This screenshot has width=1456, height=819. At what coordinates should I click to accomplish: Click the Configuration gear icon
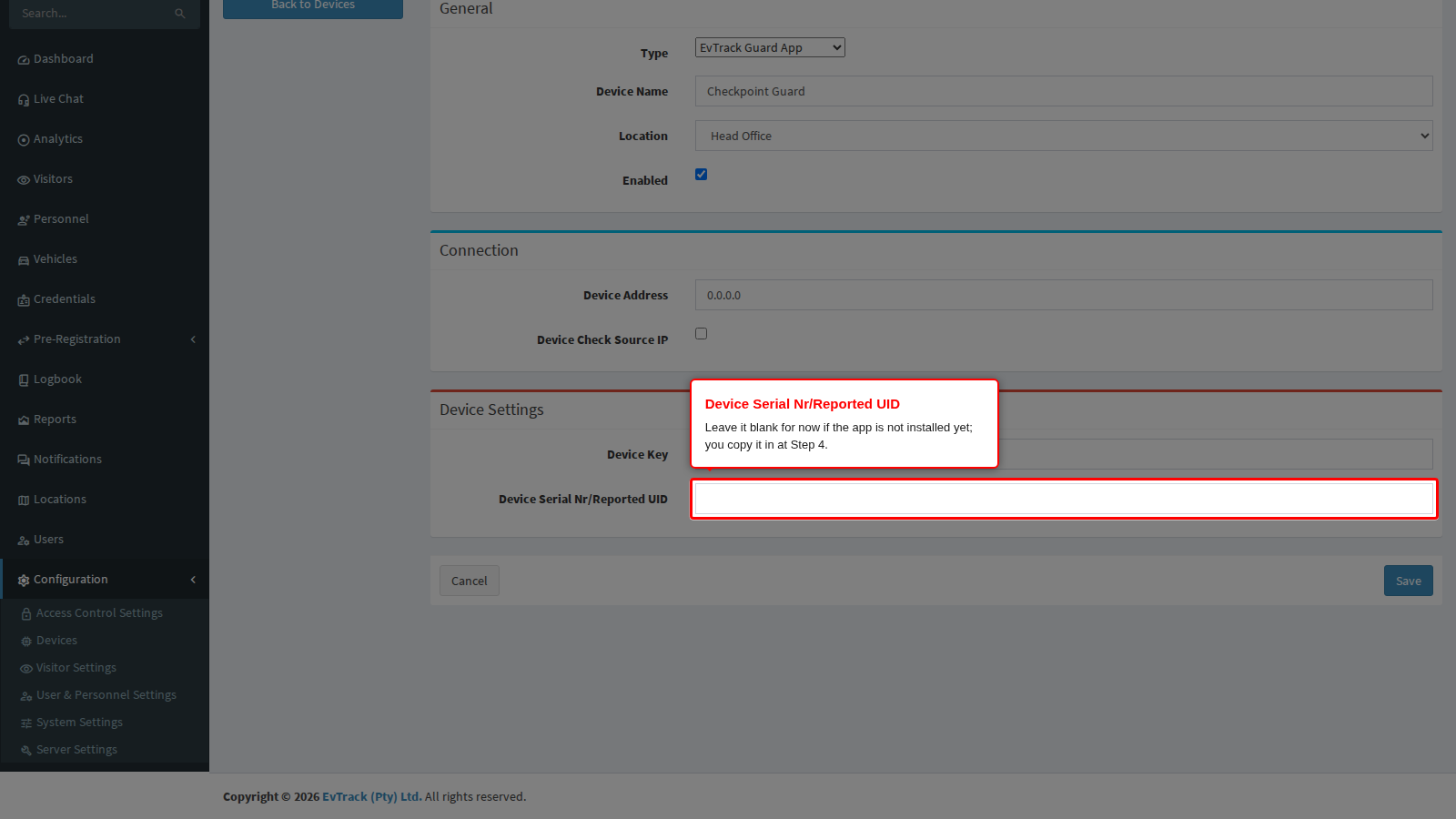coord(24,581)
